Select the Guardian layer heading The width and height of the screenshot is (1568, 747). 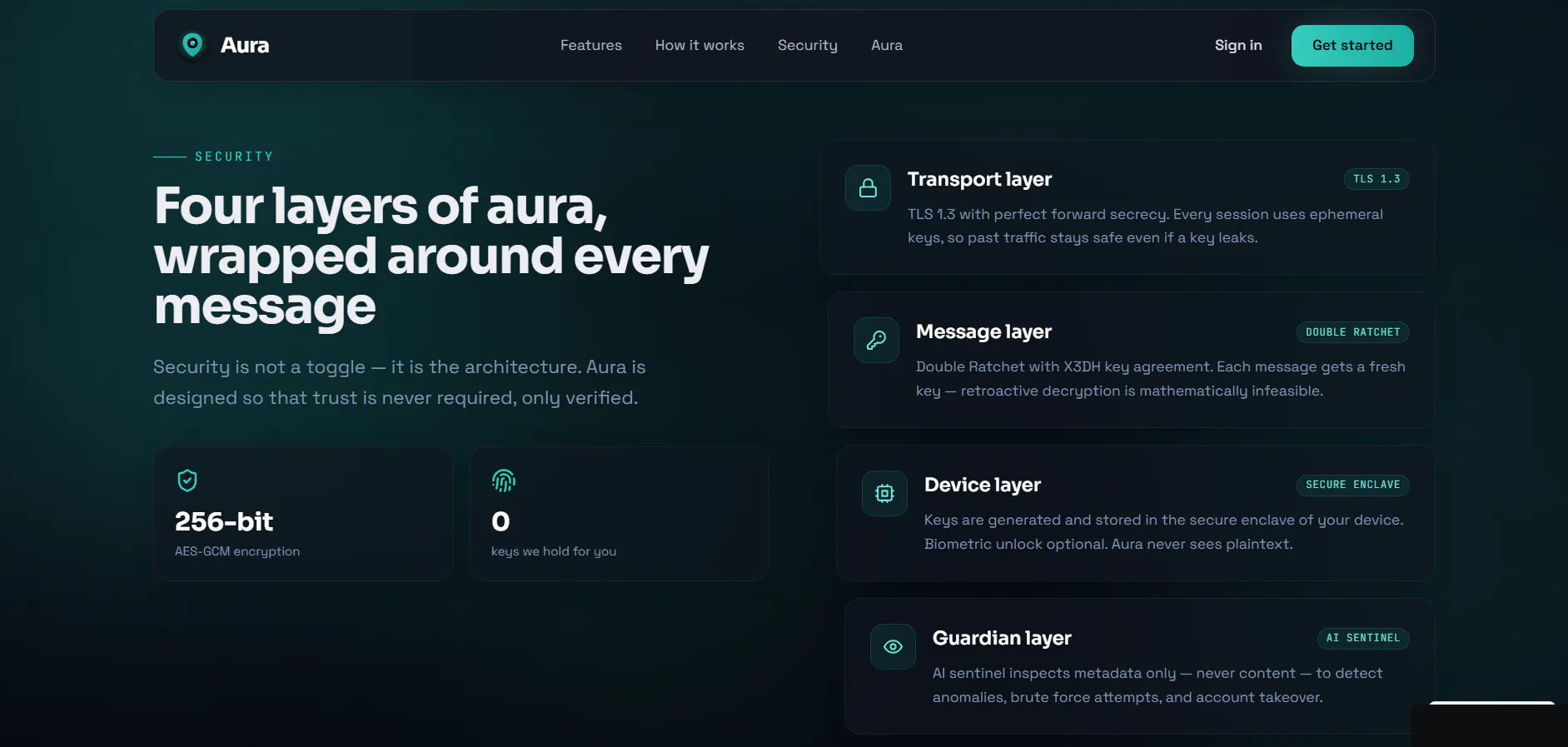1002,638
